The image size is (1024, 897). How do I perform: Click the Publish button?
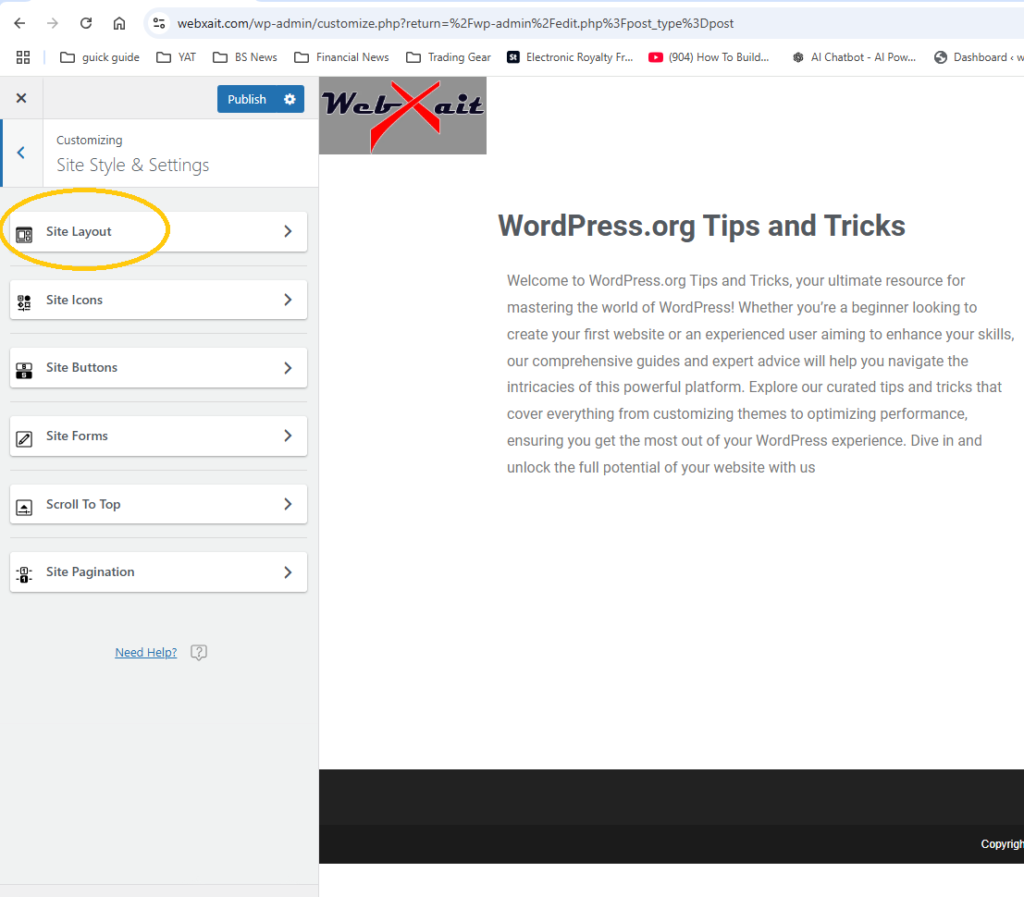(247, 99)
